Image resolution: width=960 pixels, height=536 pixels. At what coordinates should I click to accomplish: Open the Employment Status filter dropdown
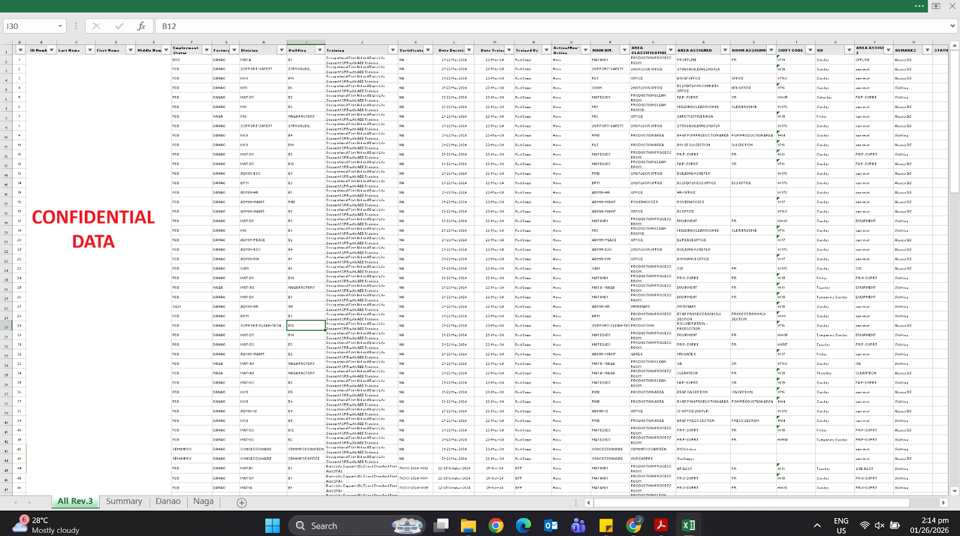(x=206, y=50)
